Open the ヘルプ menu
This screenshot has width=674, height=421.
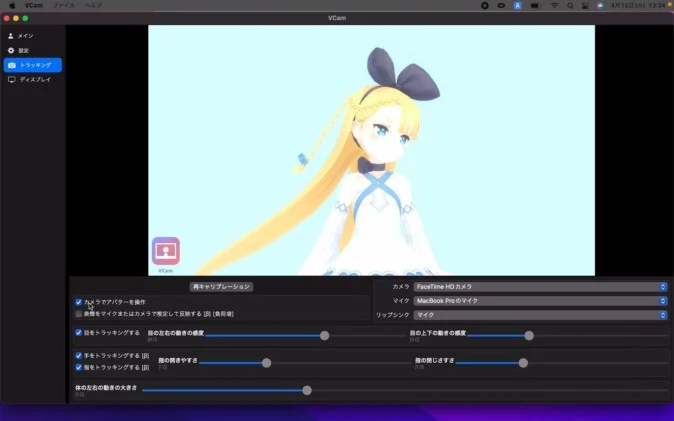click(x=93, y=6)
